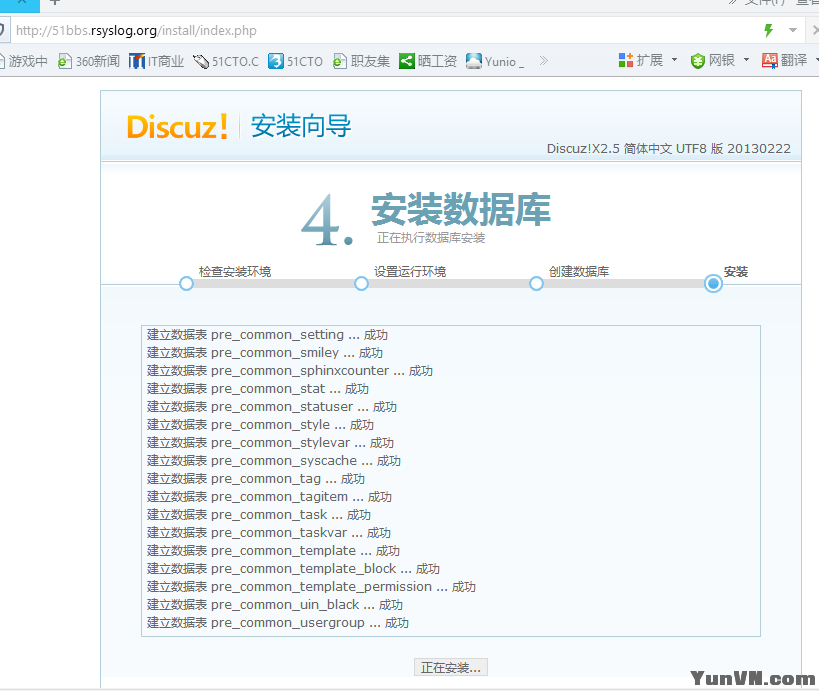Open the IT商业 bookmark
The width and height of the screenshot is (819, 691).
coord(157,61)
